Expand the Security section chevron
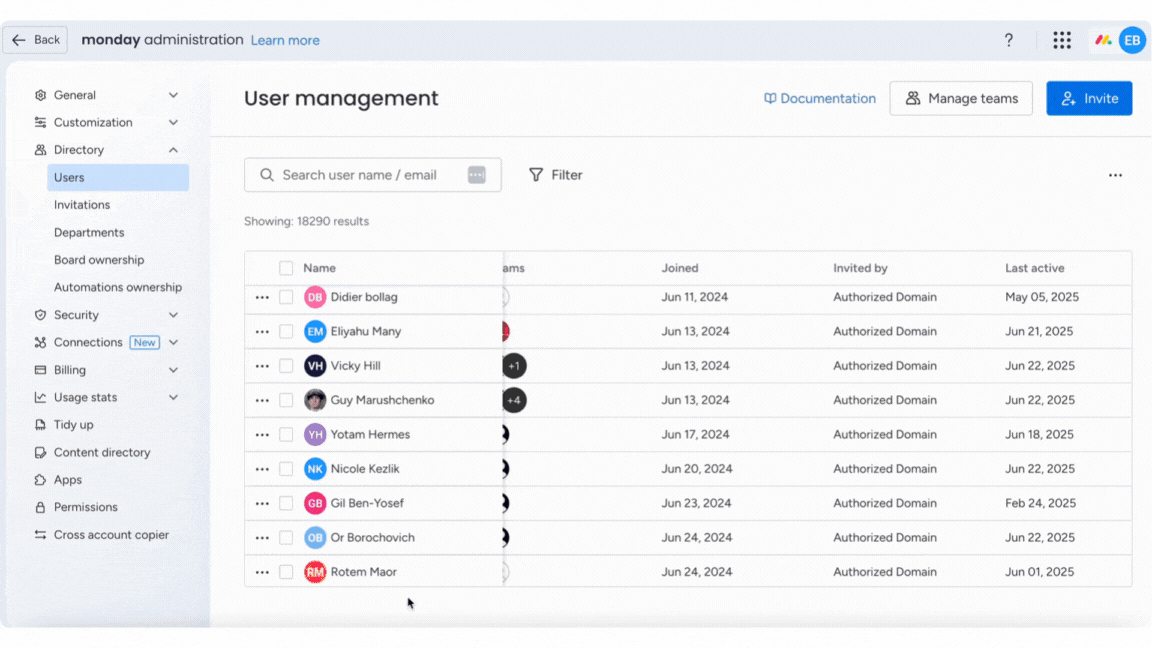This screenshot has height=648, width=1152. point(173,315)
